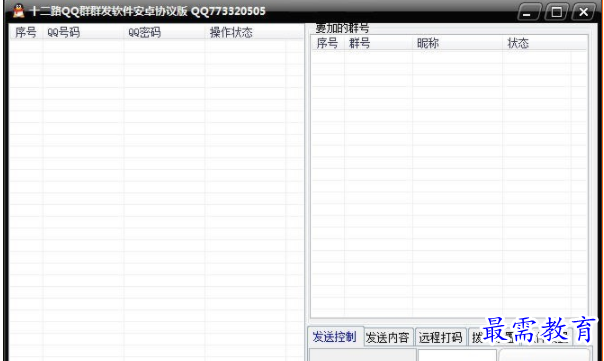This screenshot has width=604, height=361.
Task: Maximize the QQ群发软件 window
Action: tap(556, 12)
